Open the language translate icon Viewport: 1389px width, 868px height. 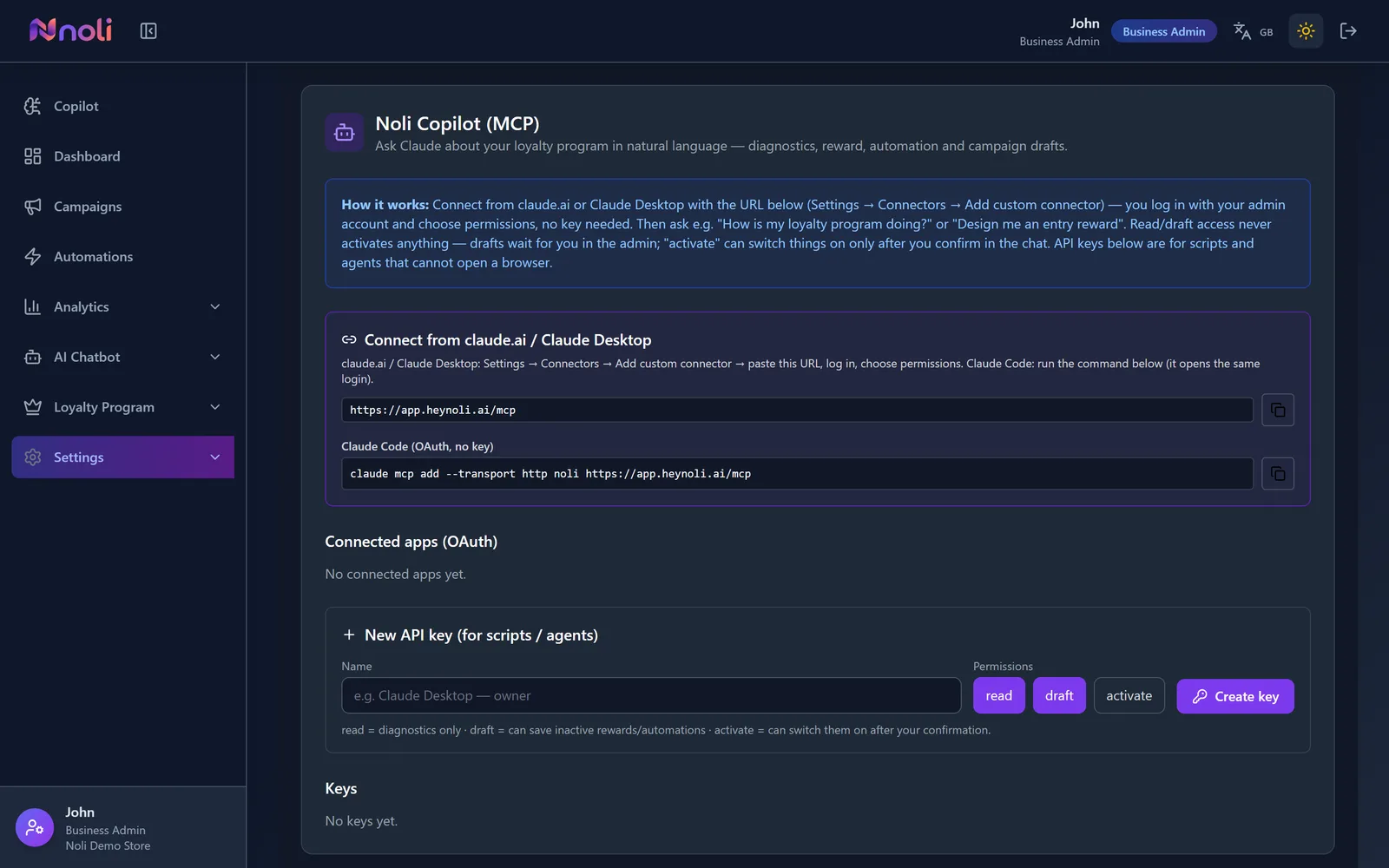[x=1242, y=31]
